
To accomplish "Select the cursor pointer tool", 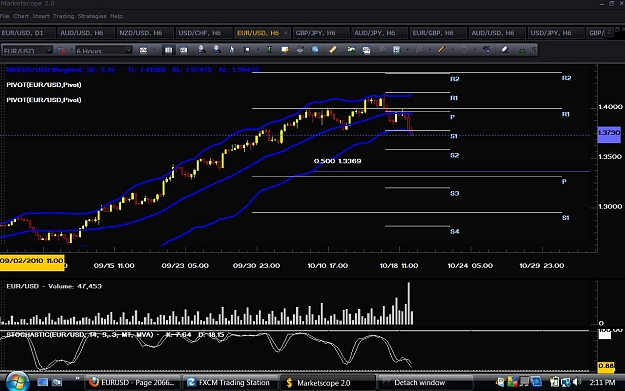I will tap(232, 50).
